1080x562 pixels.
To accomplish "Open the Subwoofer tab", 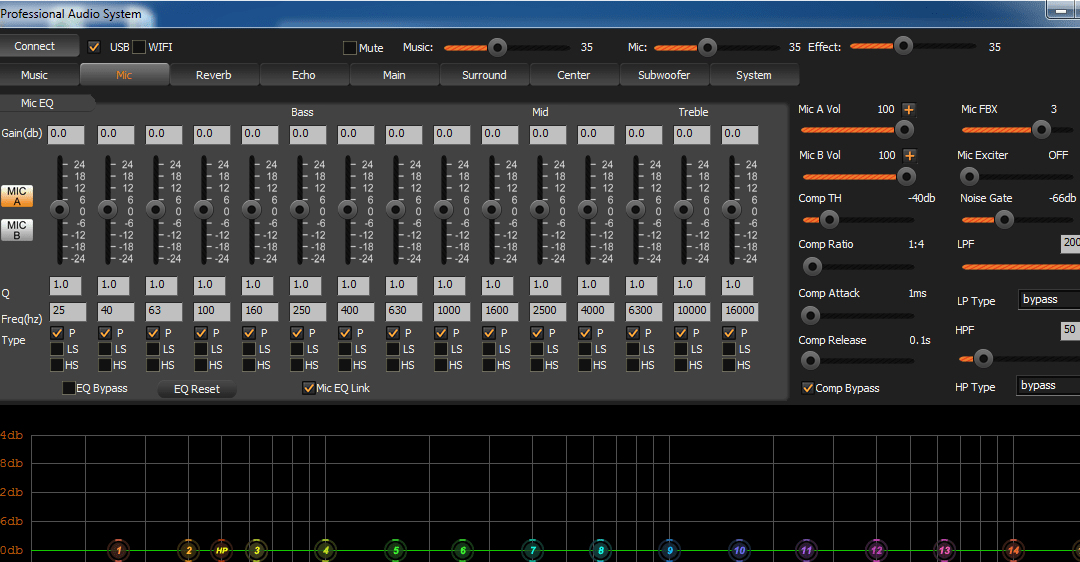I will 664,75.
